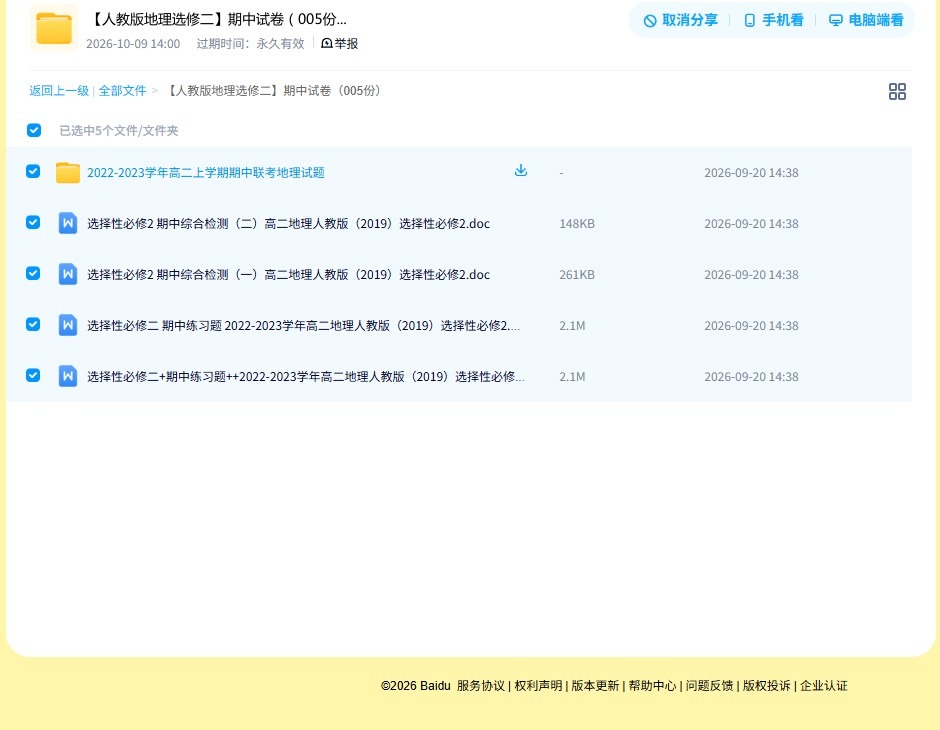Open 服务协议 footer link

point(481,686)
